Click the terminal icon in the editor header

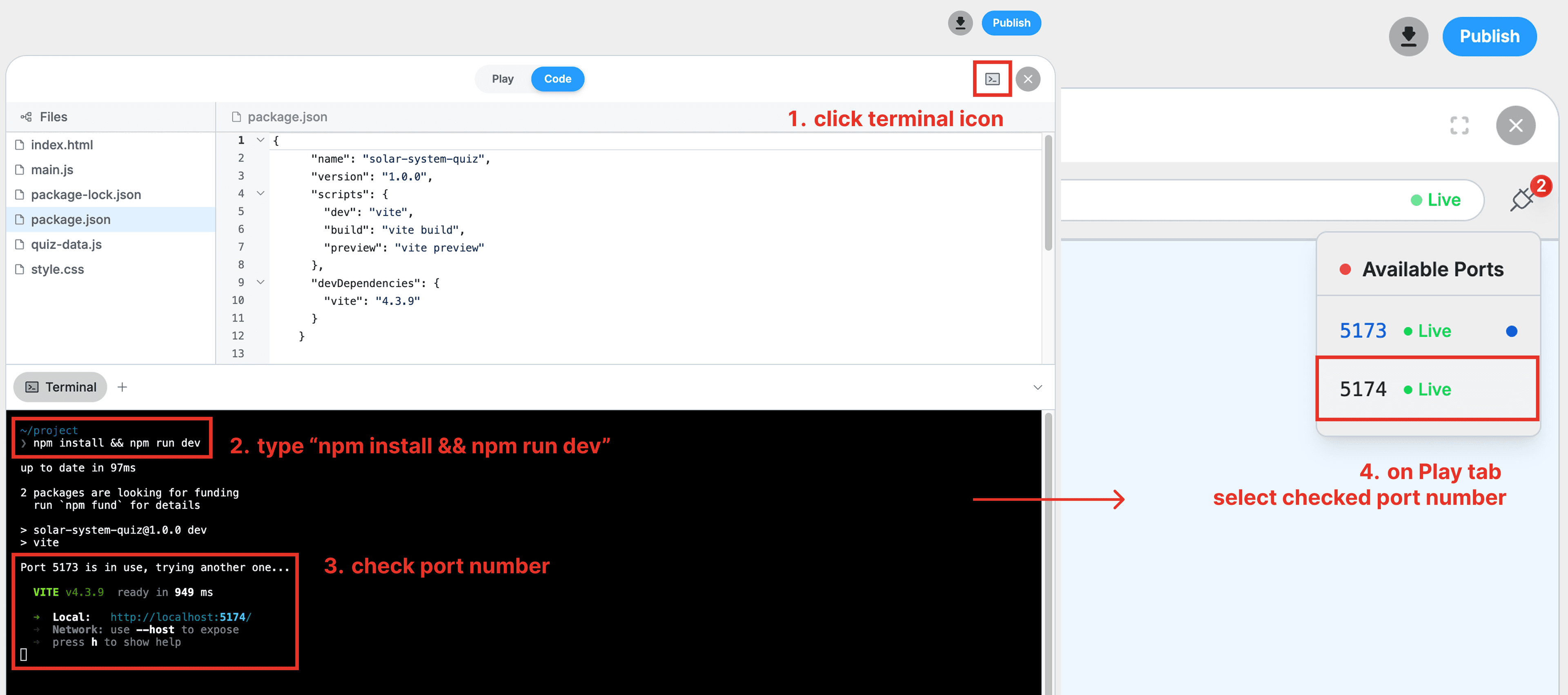coord(992,79)
